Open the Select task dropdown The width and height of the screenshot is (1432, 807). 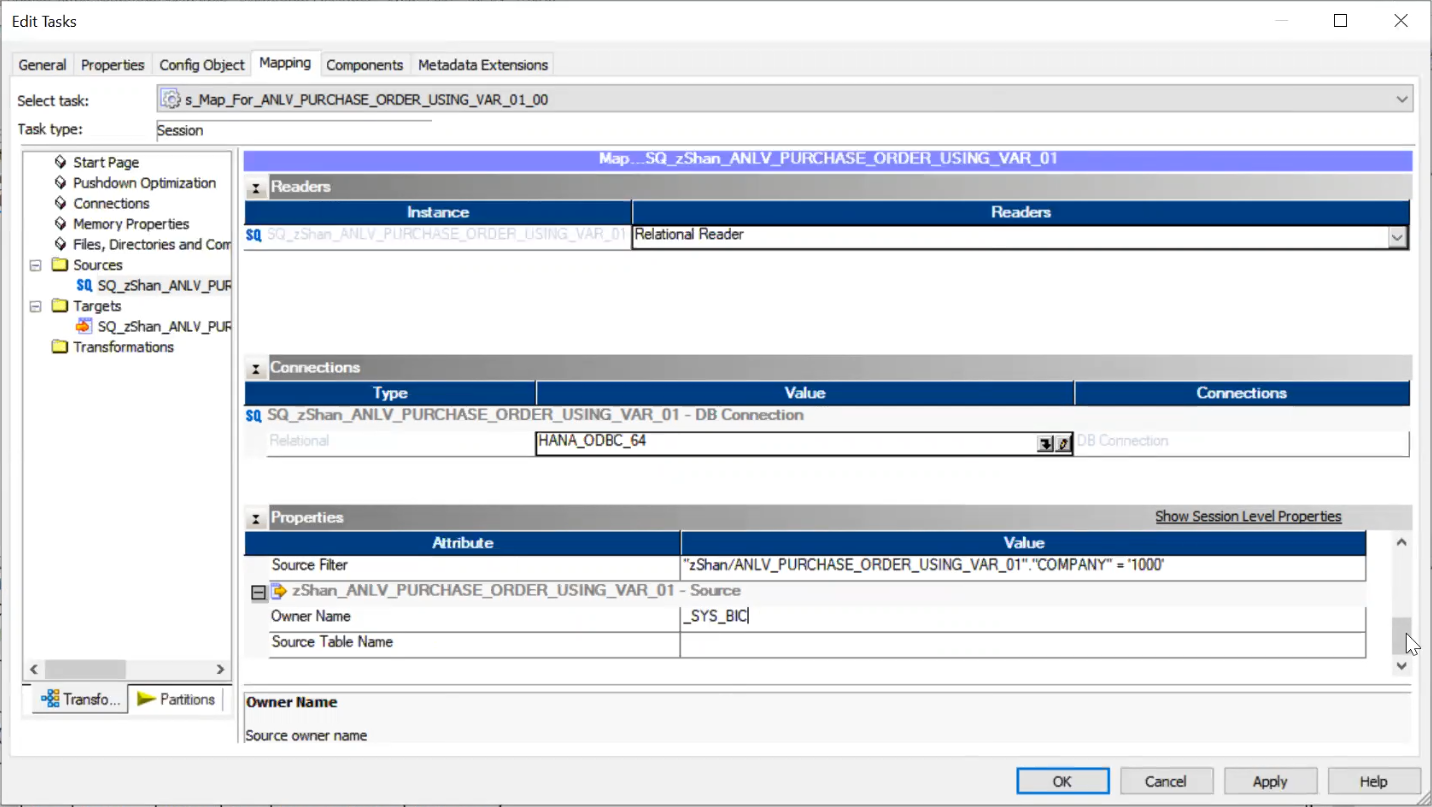(x=1402, y=99)
